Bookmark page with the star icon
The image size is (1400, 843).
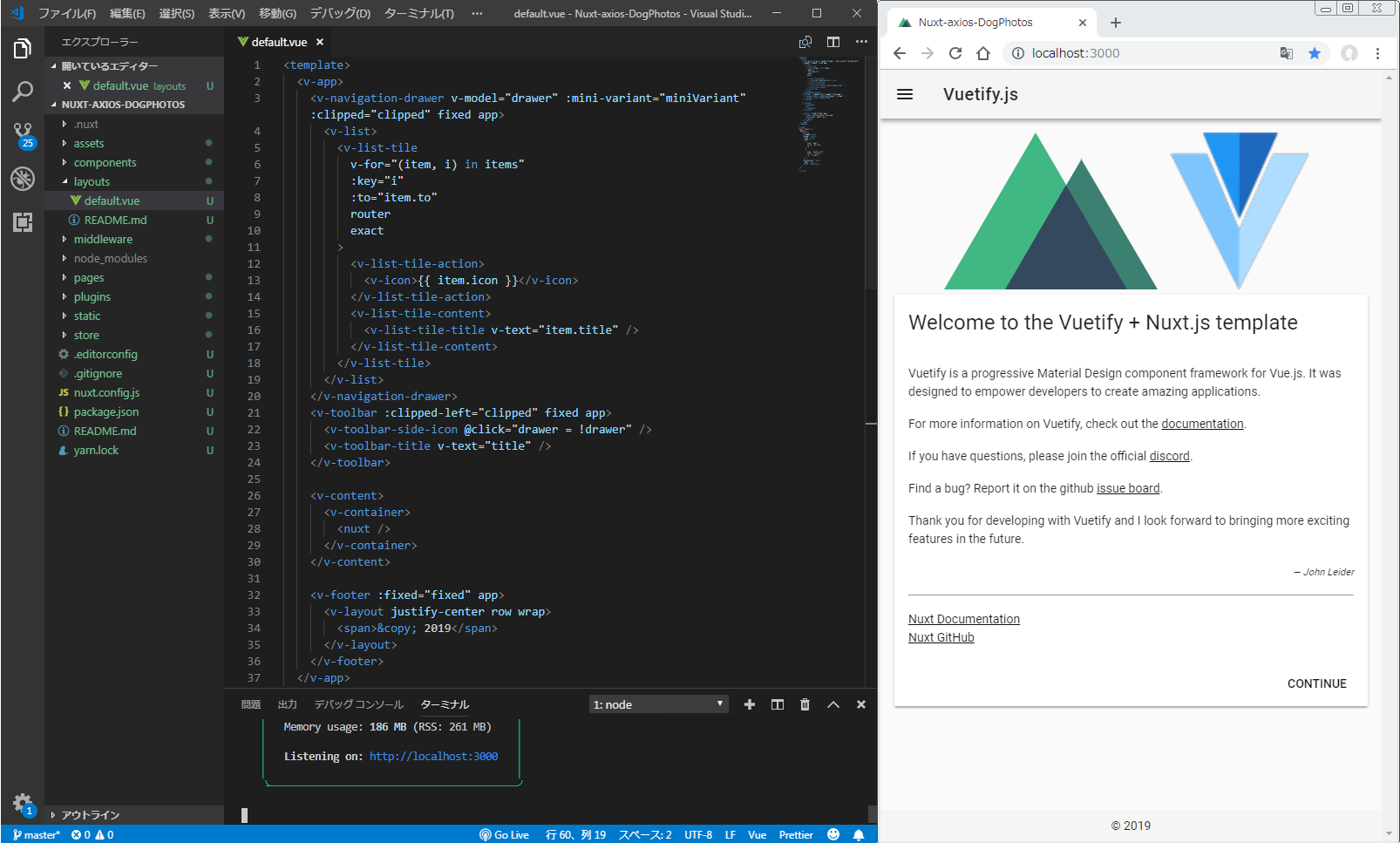coord(1315,53)
